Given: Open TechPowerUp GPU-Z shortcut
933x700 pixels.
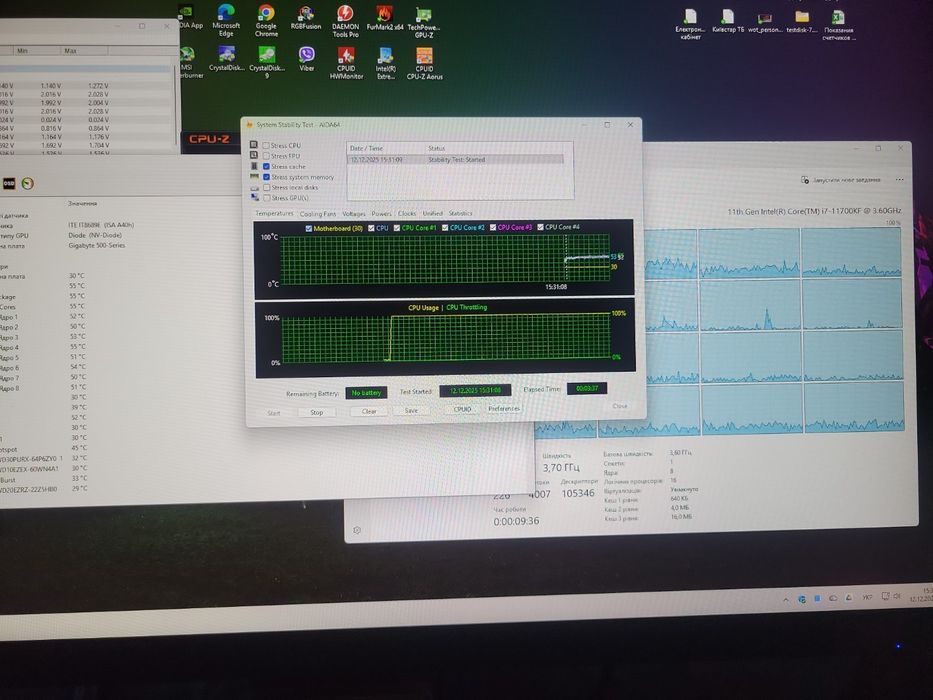Looking at the screenshot, I should pos(424,22).
